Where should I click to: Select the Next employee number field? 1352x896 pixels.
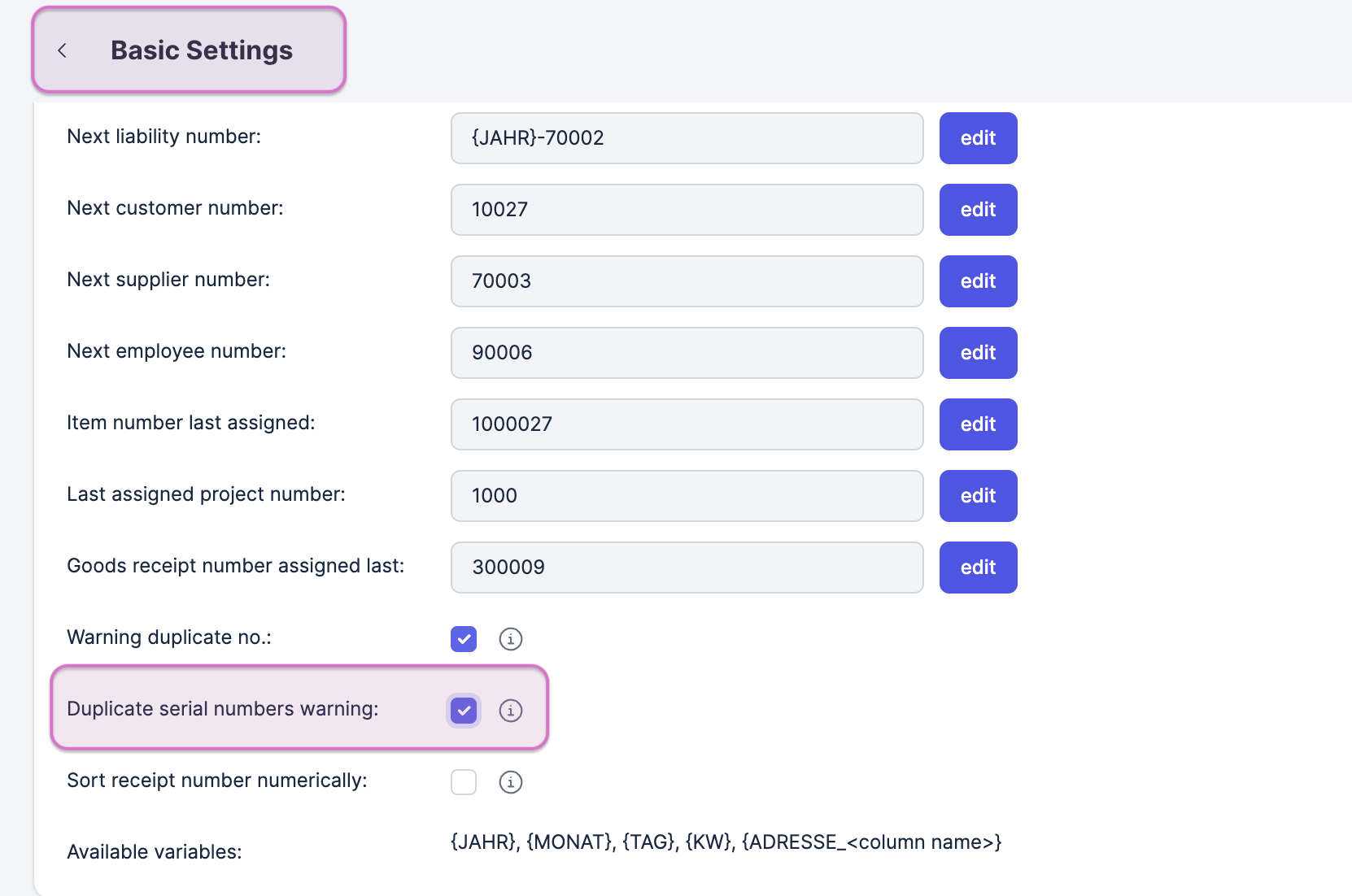tap(687, 353)
